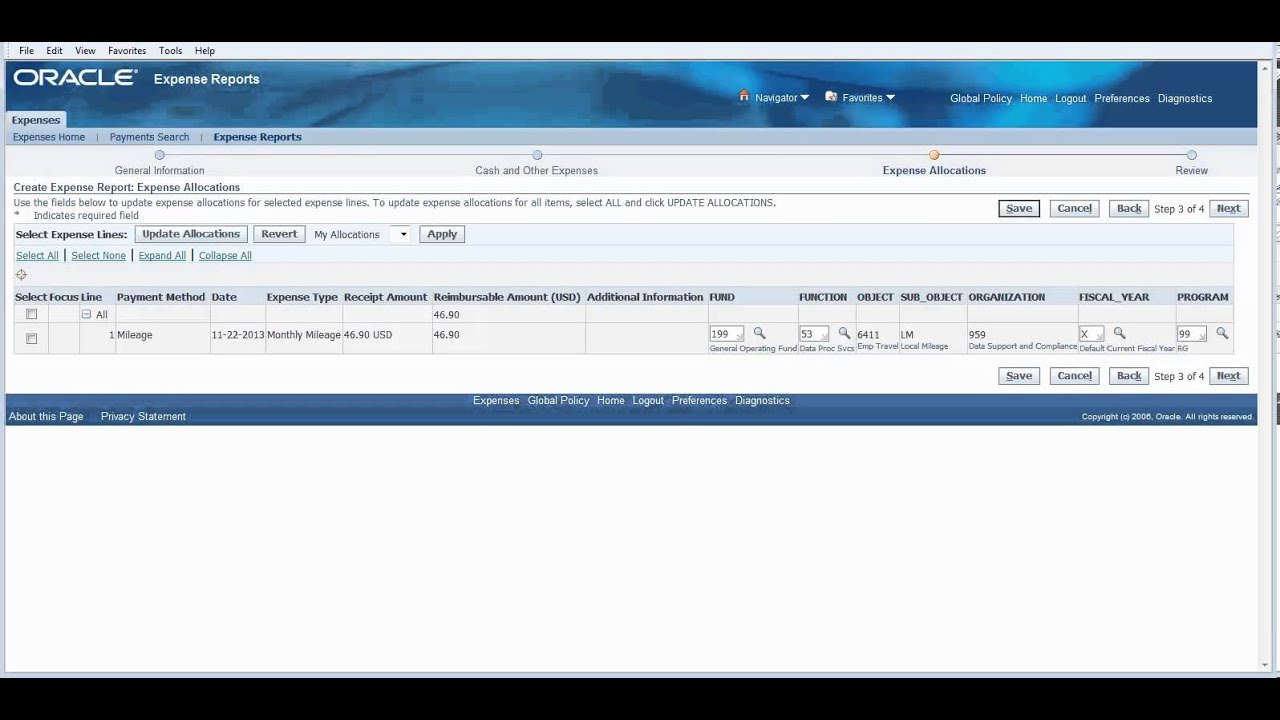The width and height of the screenshot is (1280, 720).
Task: Click the top Back button
Action: pos(1129,208)
